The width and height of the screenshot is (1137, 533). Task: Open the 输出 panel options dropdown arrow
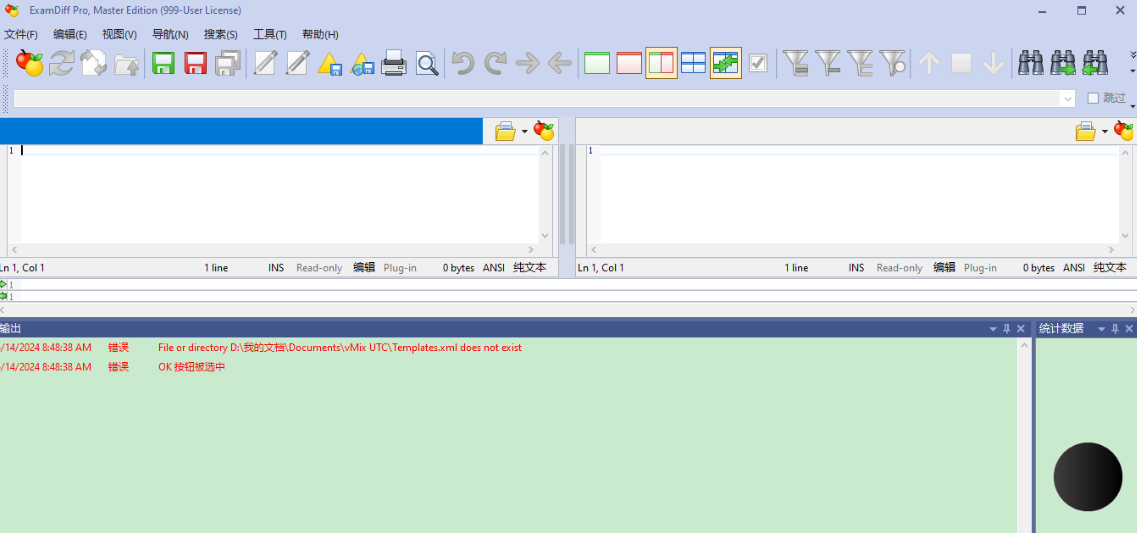click(x=993, y=329)
